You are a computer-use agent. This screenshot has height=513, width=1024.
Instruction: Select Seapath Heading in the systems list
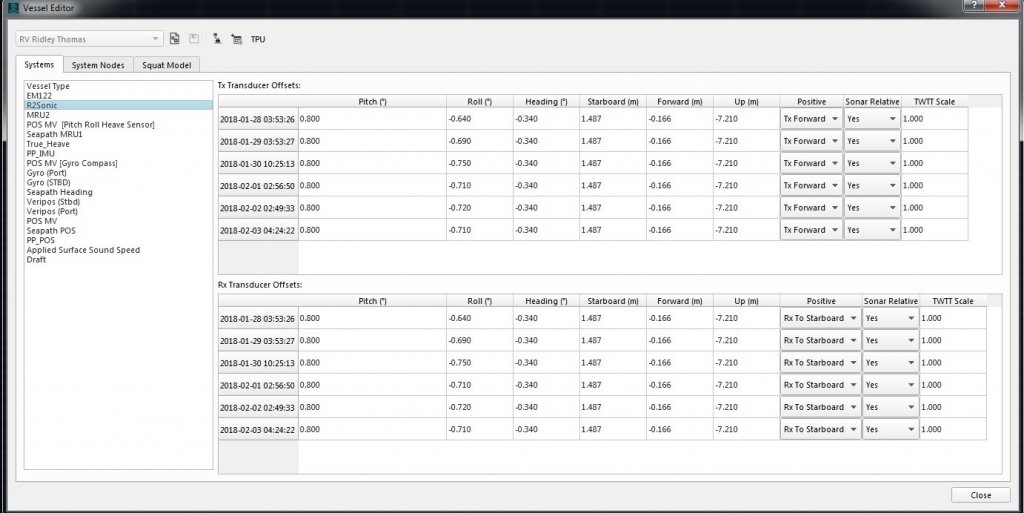tap(59, 192)
